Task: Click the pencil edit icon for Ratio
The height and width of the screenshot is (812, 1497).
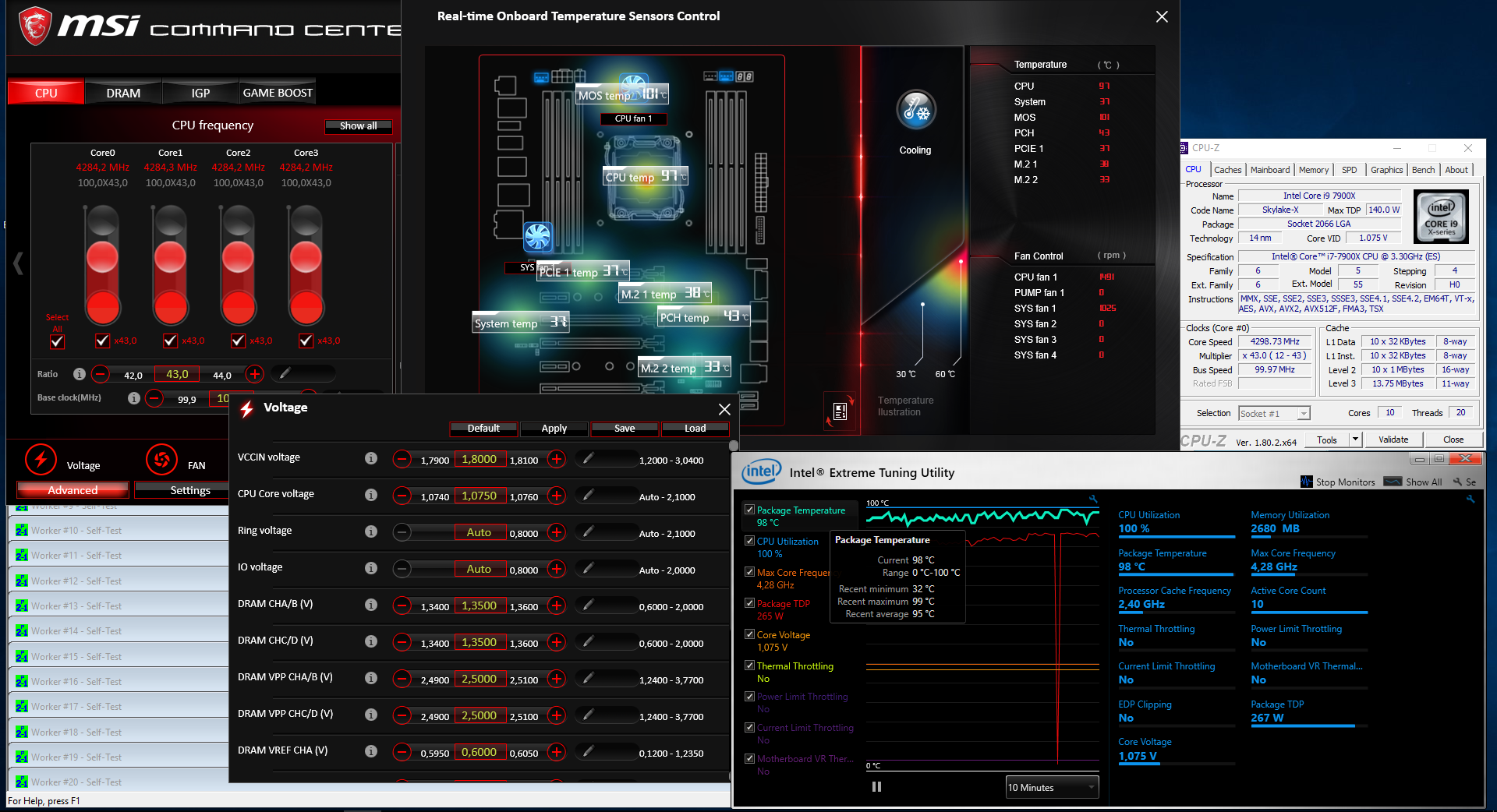Action: 285,374
